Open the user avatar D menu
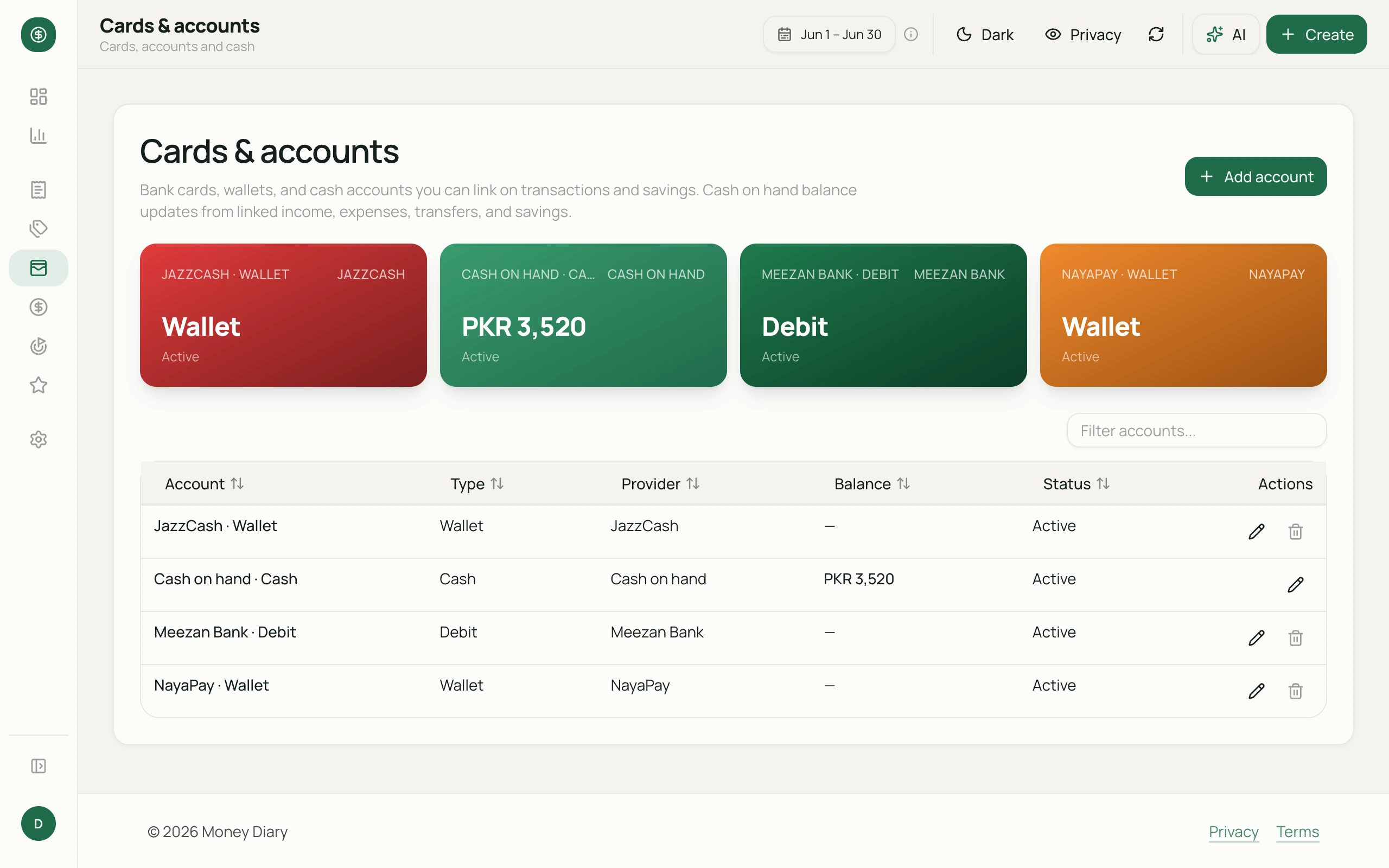 tap(39, 824)
